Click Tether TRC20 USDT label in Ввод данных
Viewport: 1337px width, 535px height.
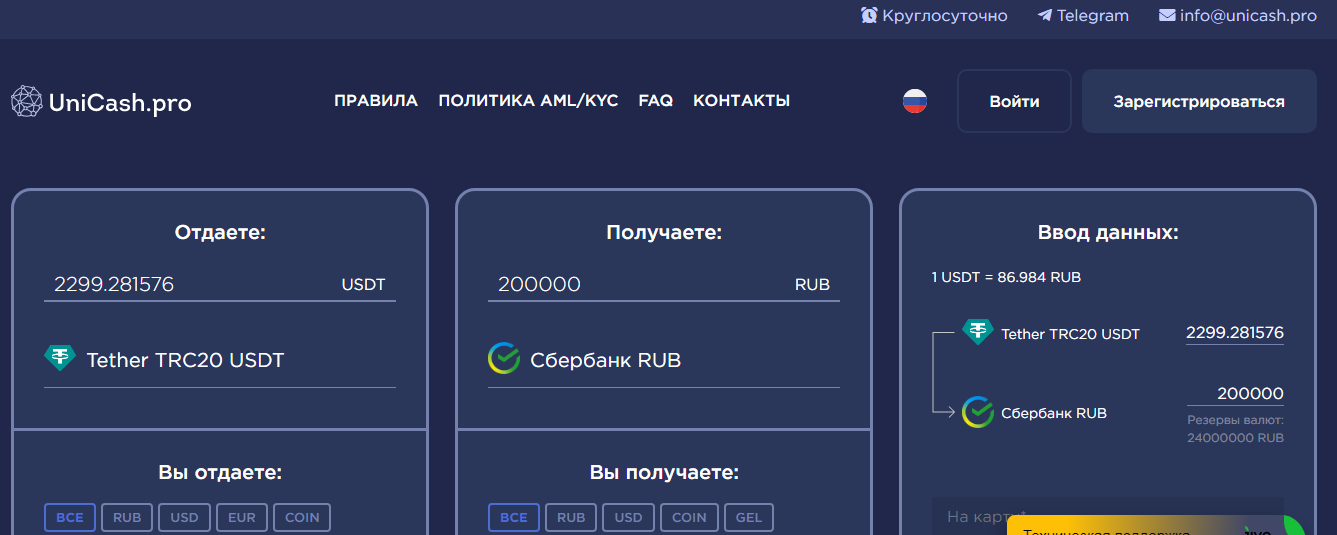click(1070, 334)
